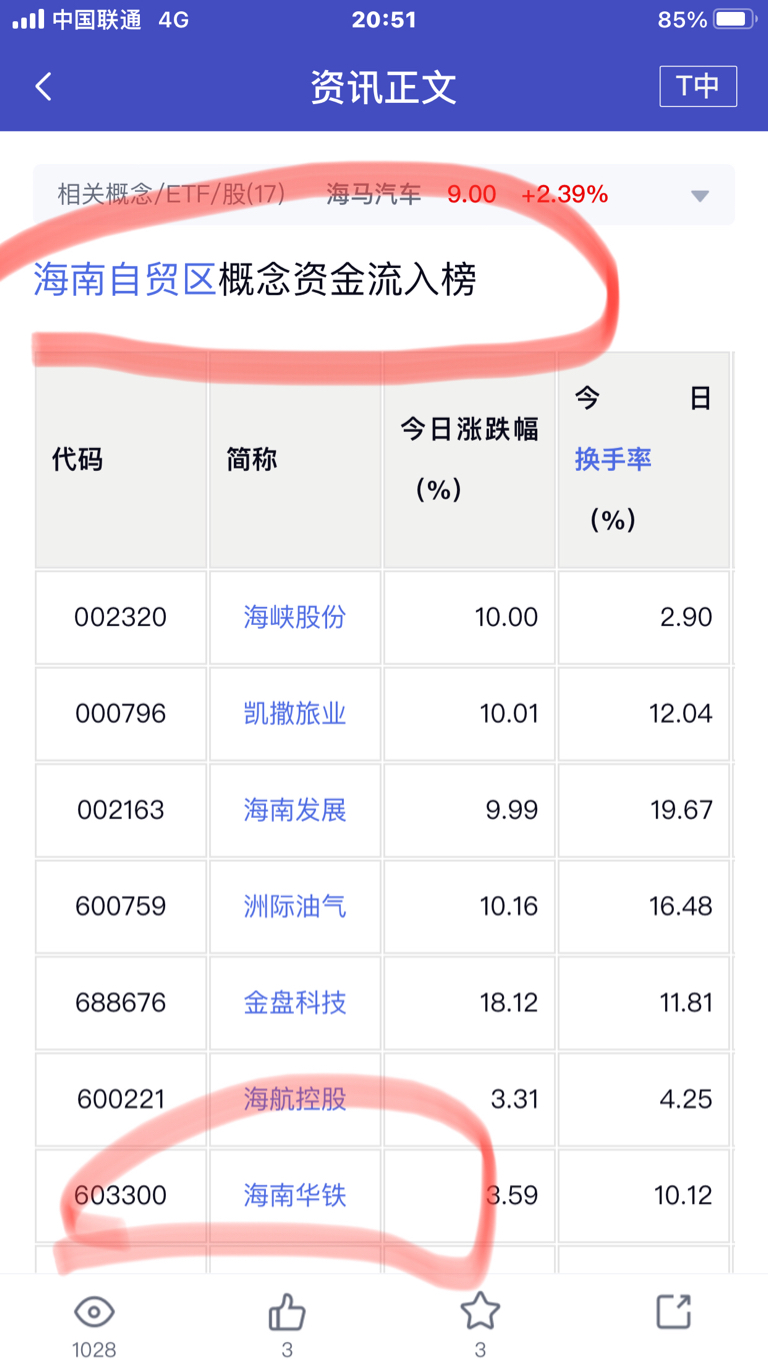Open stock 海航控股
This screenshot has height=1366, width=768.
tap(295, 1099)
